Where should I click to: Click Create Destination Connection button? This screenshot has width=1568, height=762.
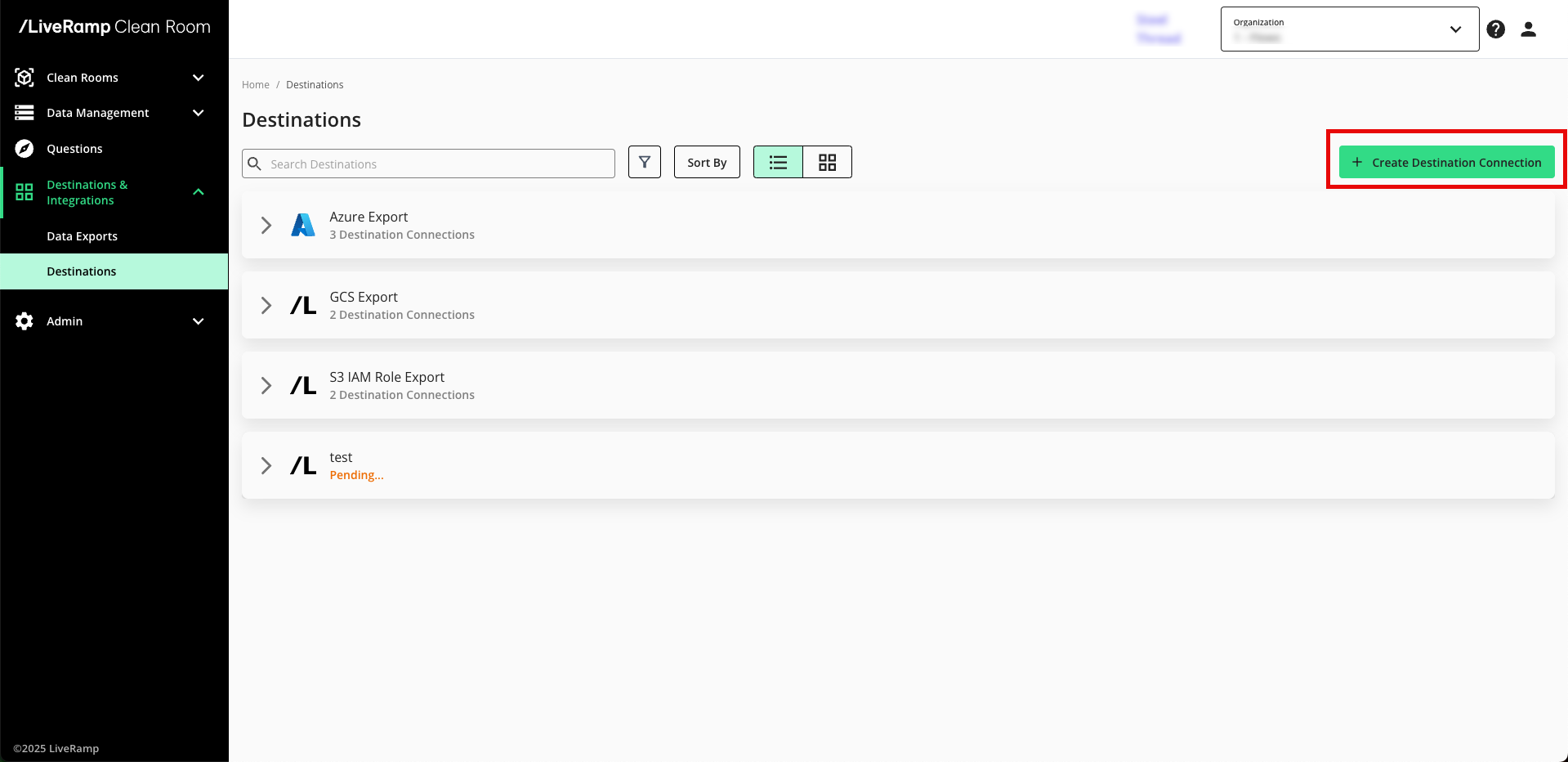point(1446,162)
